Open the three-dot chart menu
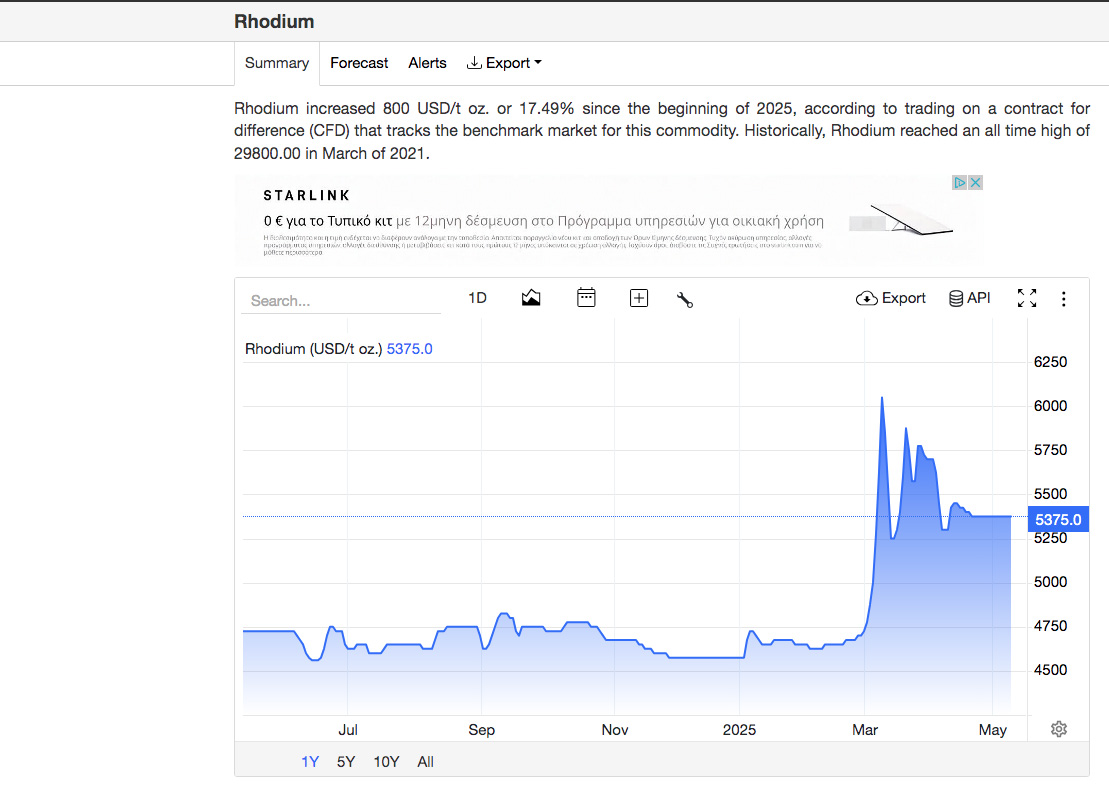The width and height of the screenshot is (1109, 798). coord(1064,299)
